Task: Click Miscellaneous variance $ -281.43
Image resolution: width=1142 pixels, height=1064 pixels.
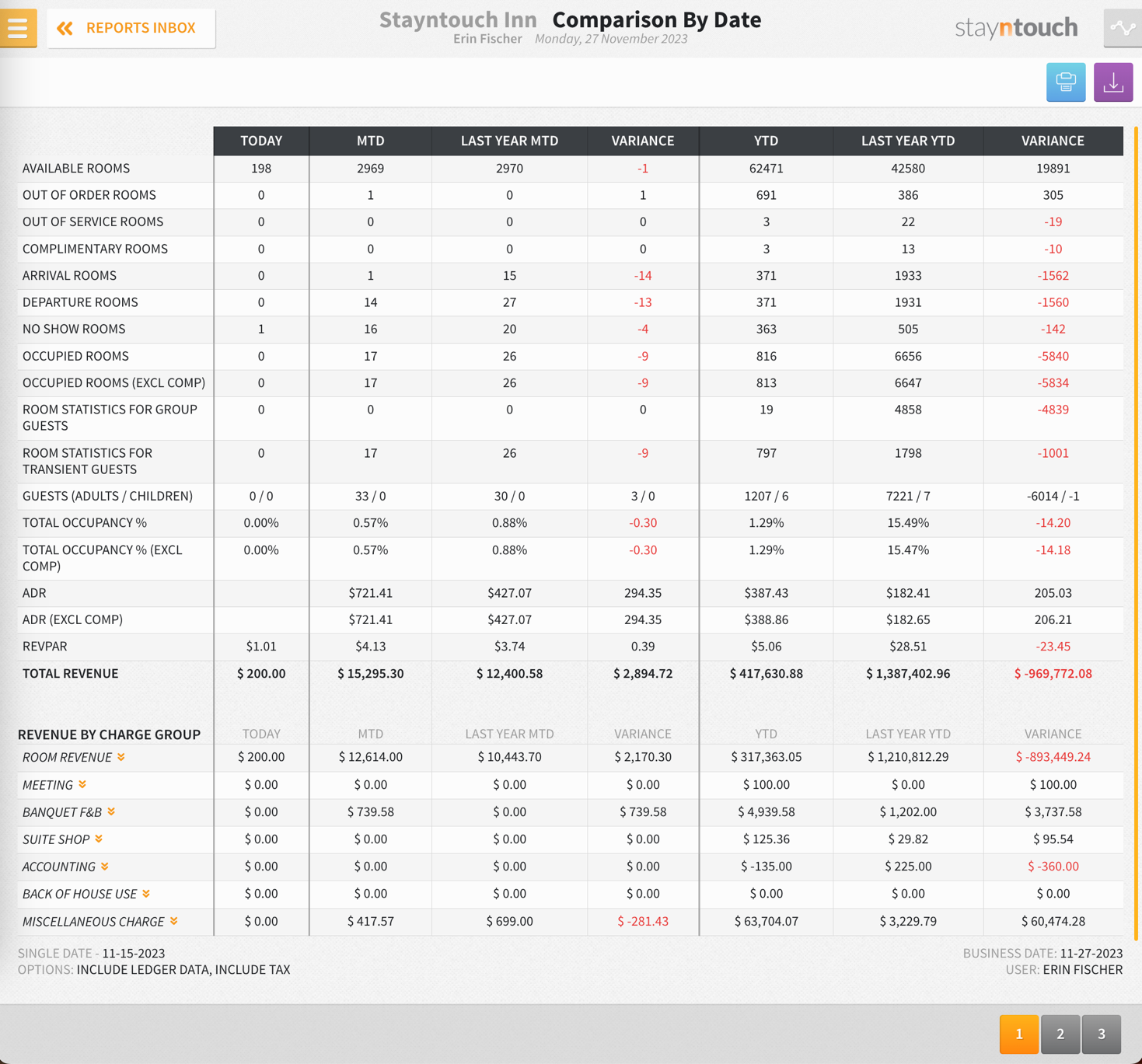Action: (x=643, y=921)
